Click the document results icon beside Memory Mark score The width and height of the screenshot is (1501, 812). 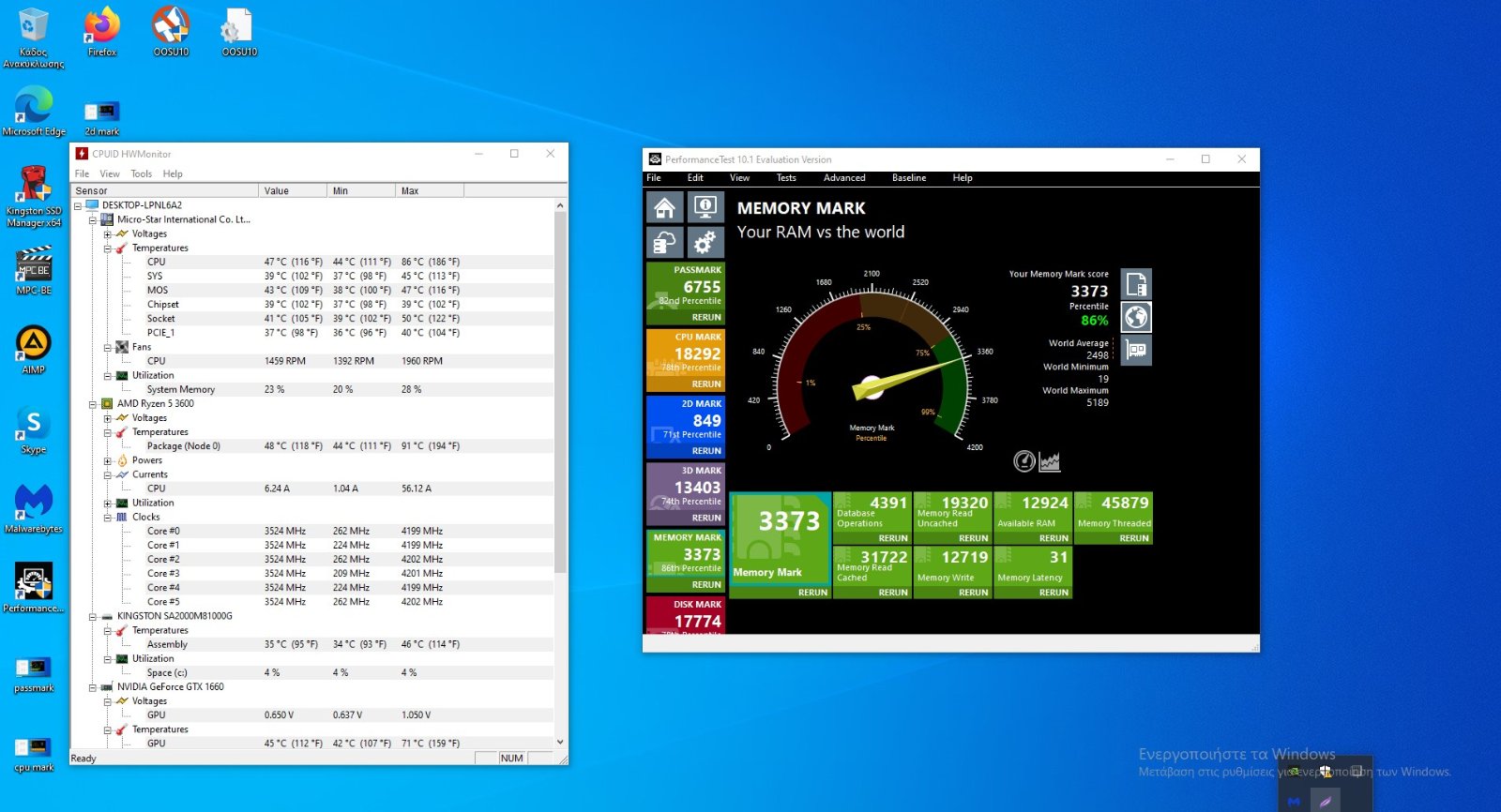point(1136,284)
